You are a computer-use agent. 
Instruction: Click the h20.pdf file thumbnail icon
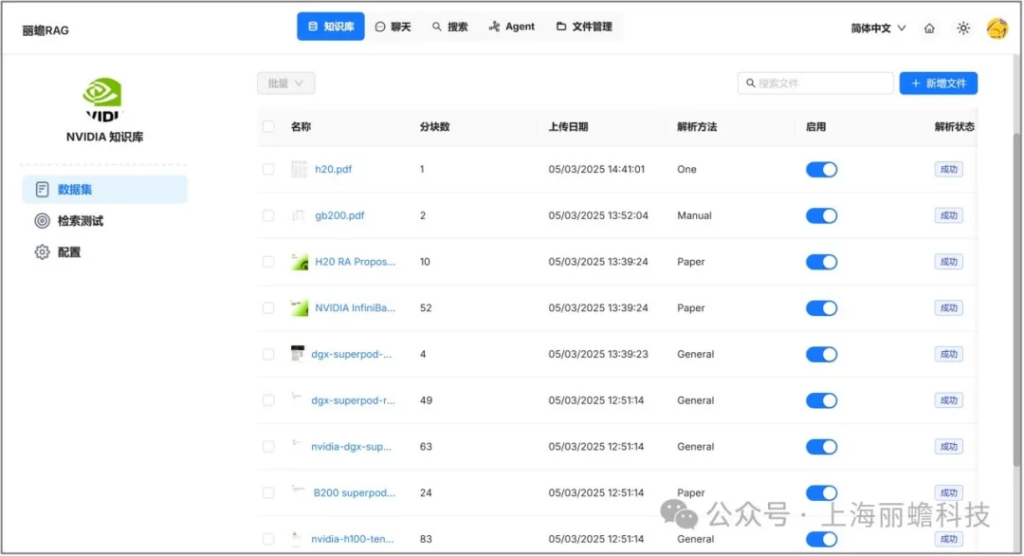[299, 169]
